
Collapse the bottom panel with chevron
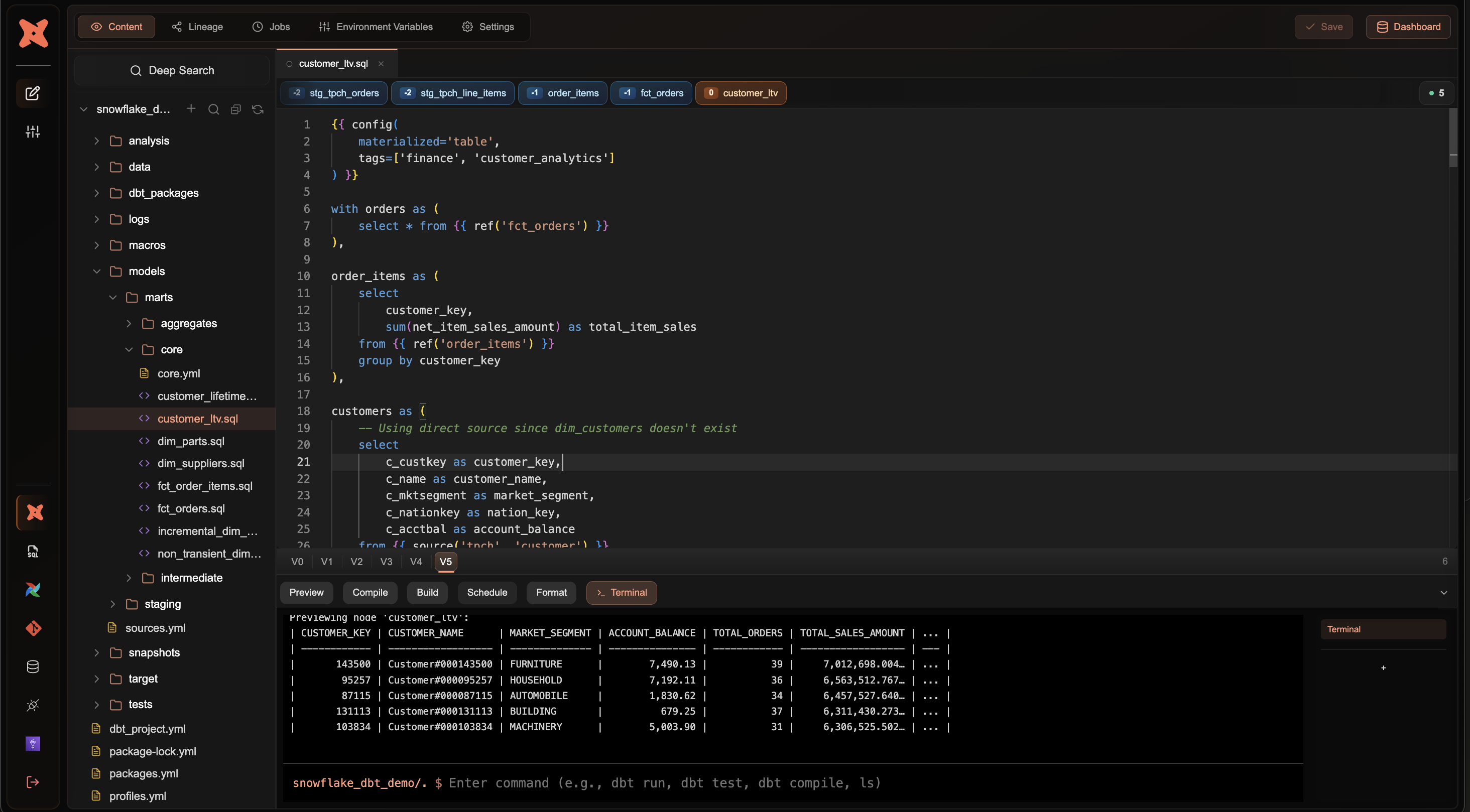point(1444,592)
